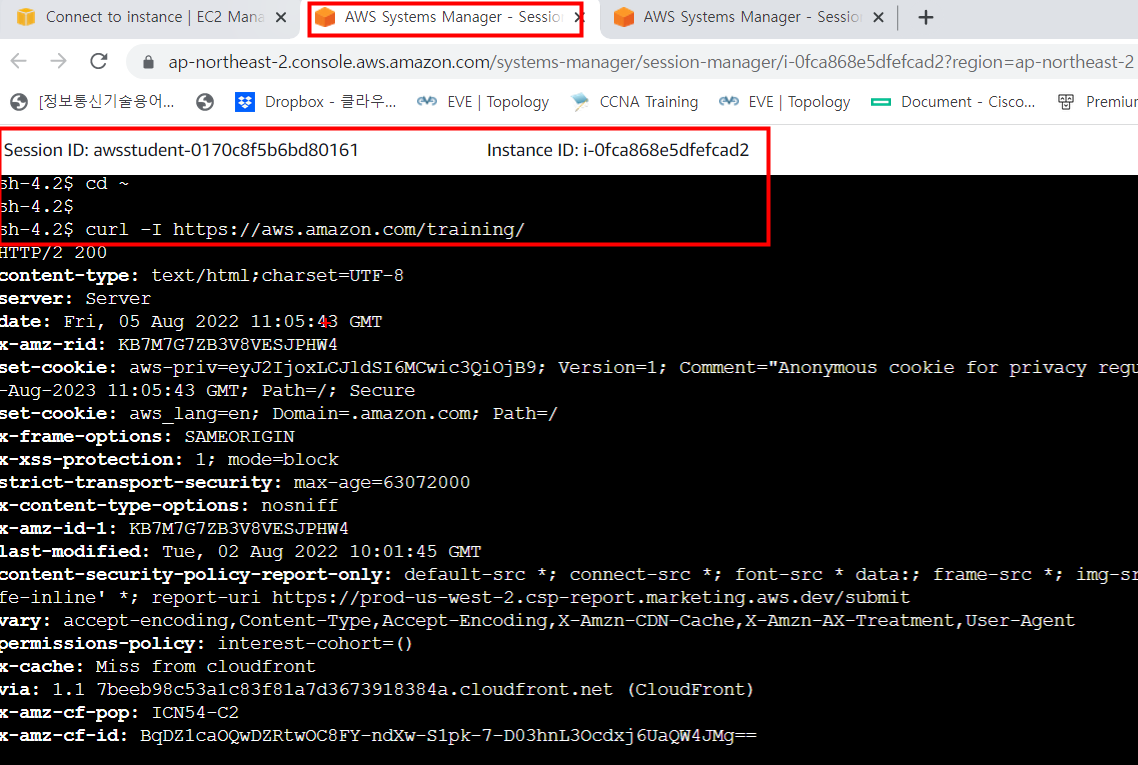Close the Connect to instance EC2 tab
This screenshot has height=765, width=1138.
click(281, 17)
